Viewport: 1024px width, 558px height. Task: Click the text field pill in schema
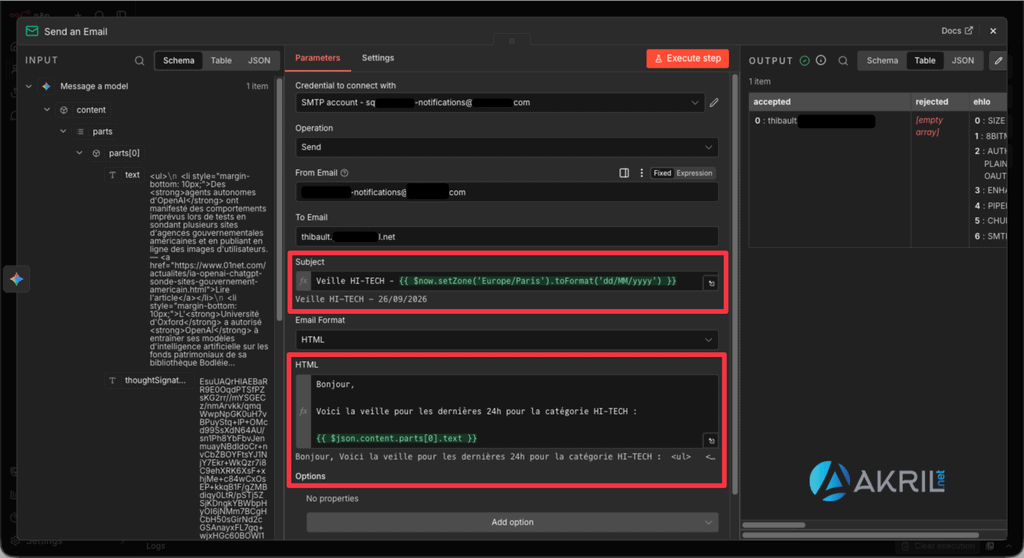(x=124, y=175)
